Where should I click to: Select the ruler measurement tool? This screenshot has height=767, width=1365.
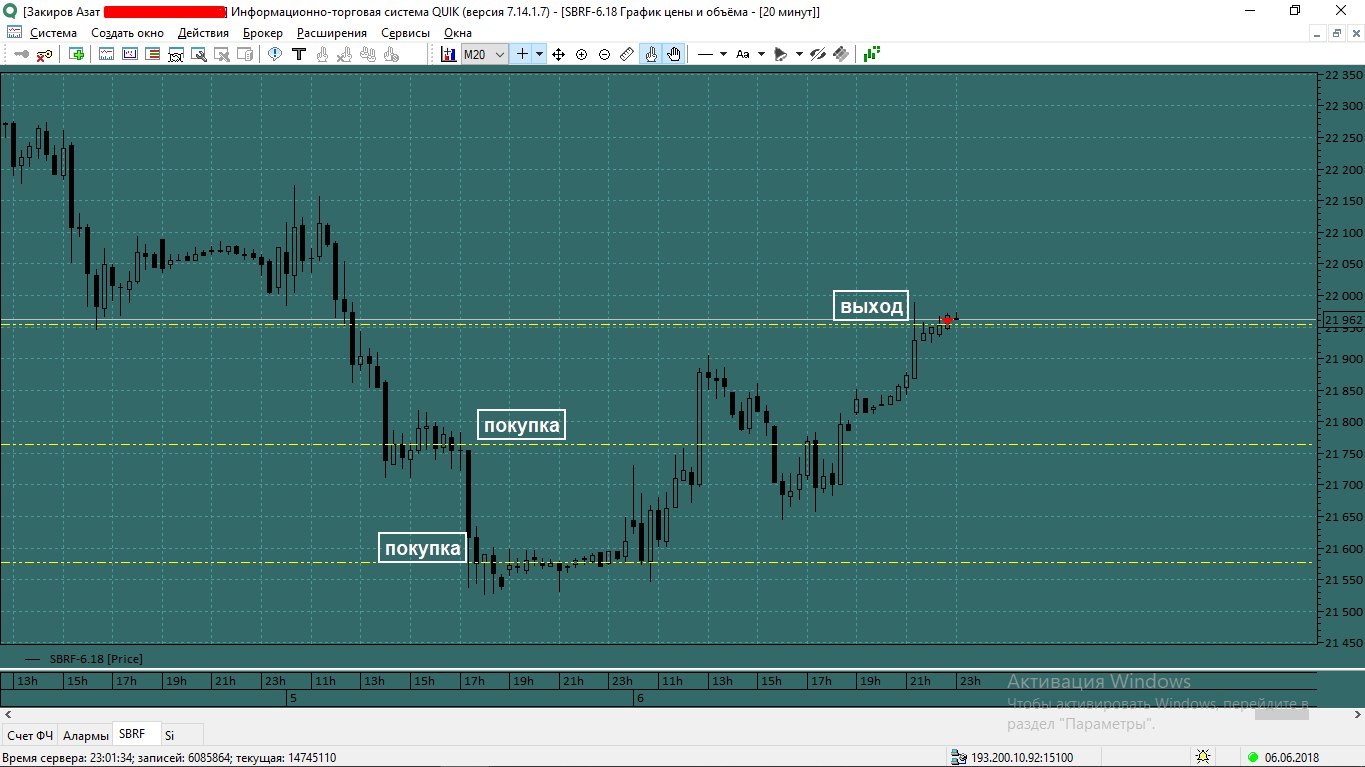pos(627,54)
